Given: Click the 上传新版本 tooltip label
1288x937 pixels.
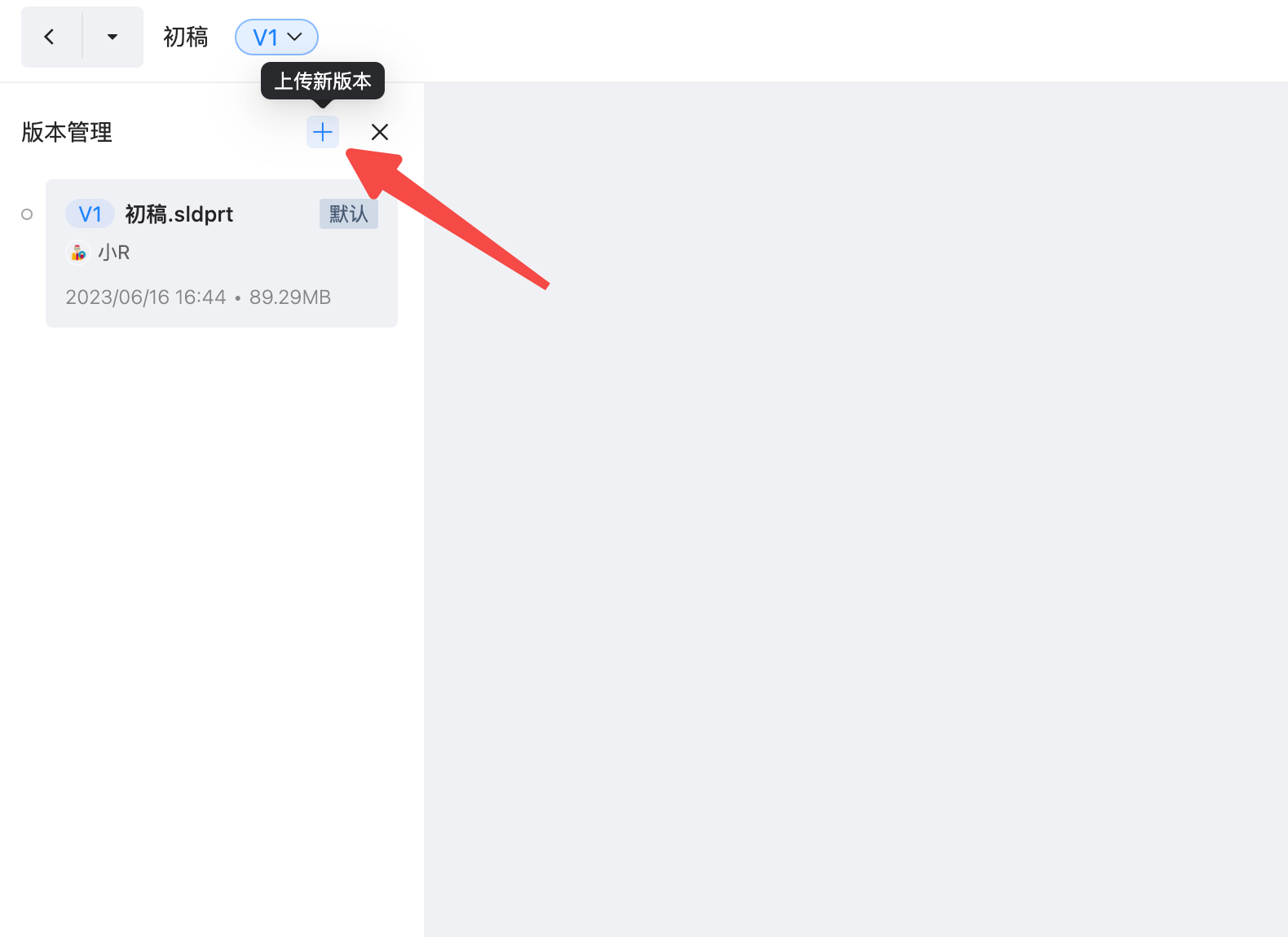Looking at the screenshot, I should point(323,81).
